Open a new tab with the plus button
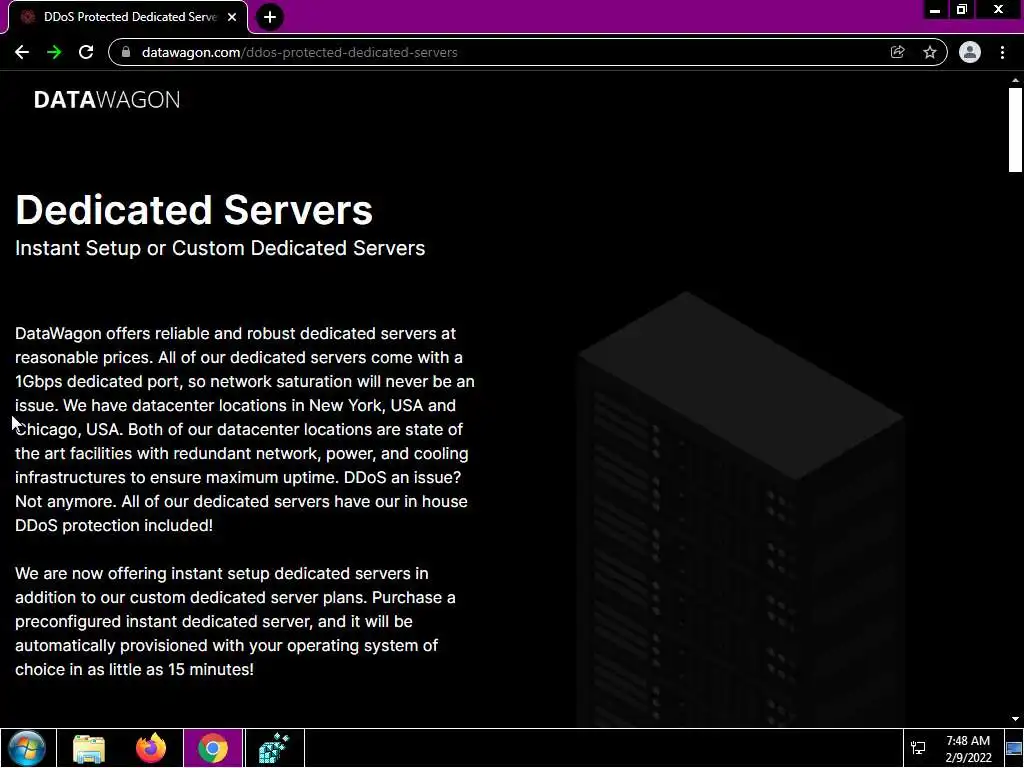 pyautogui.click(x=270, y=17)
